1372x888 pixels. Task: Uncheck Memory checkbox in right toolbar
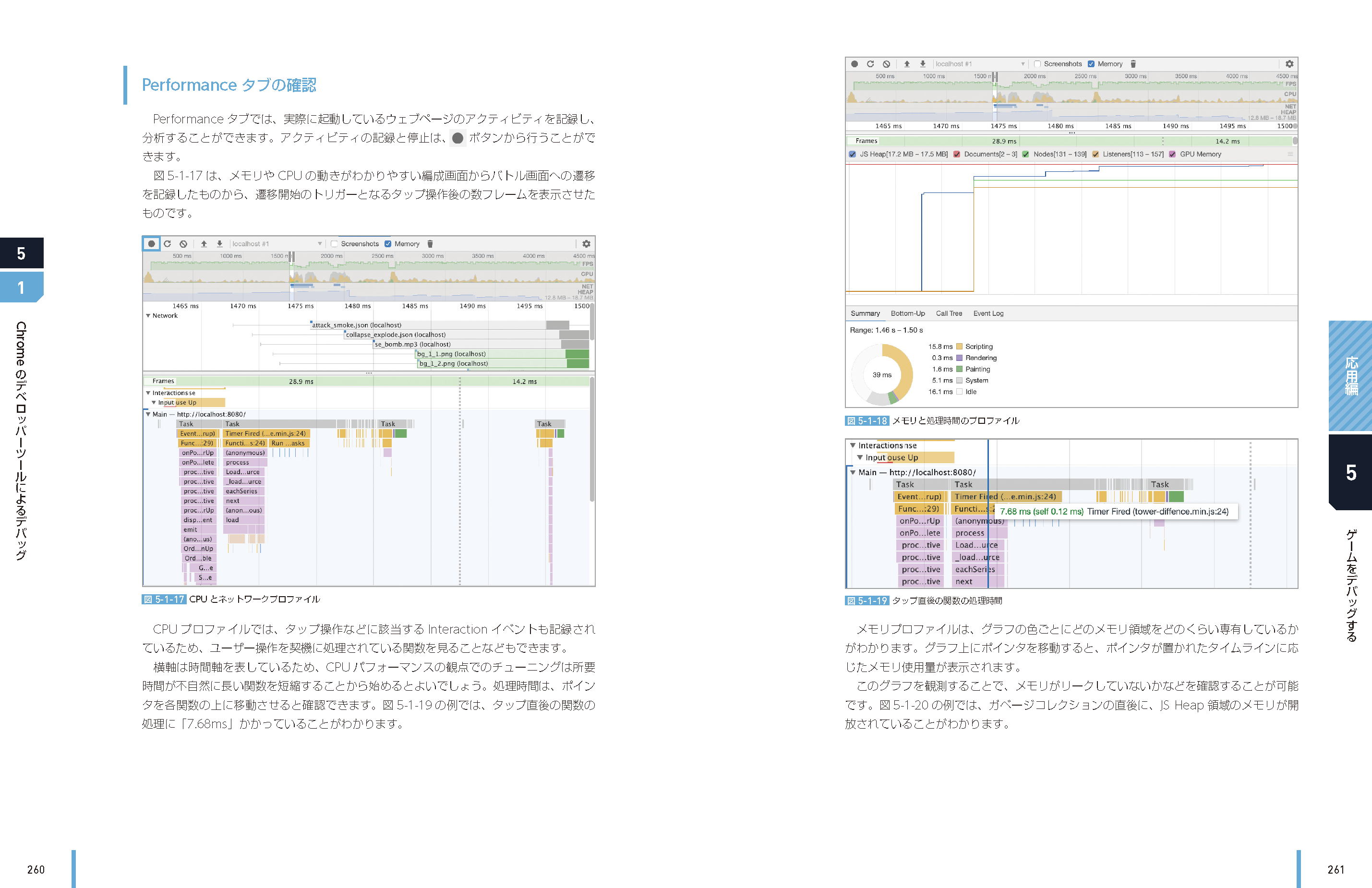1091,64
